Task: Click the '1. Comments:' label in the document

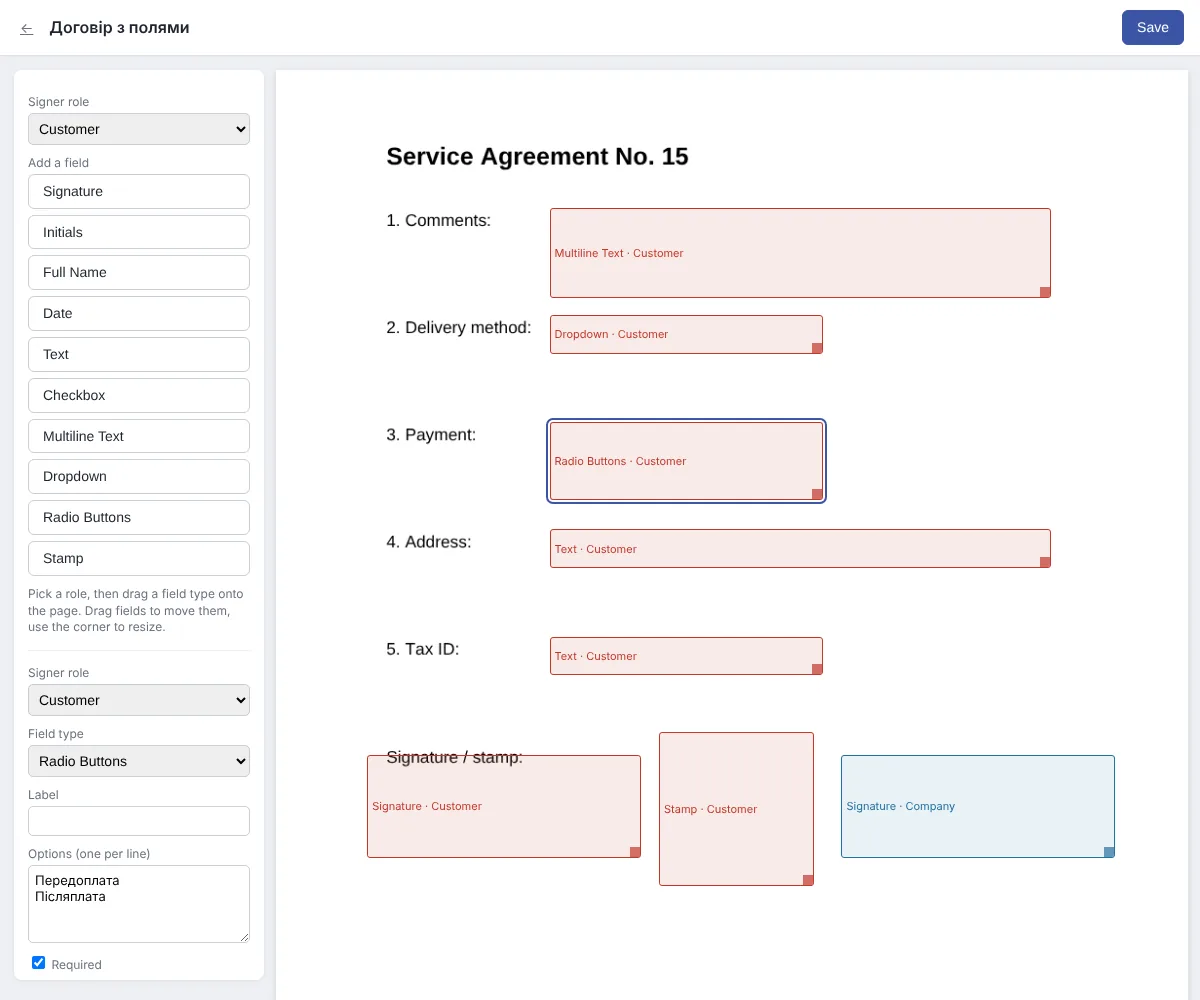Action: 438,220
